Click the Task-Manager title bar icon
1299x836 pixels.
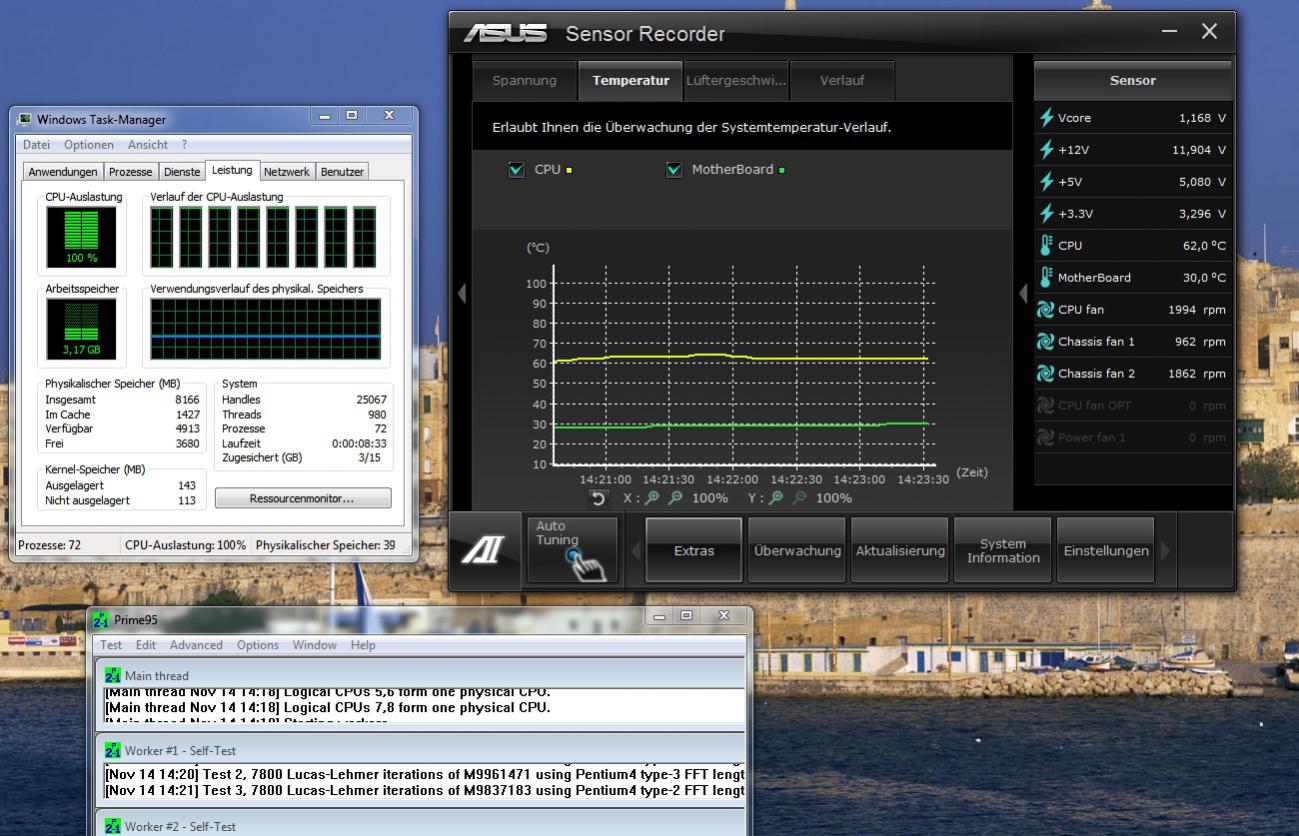tap(25, 119)
